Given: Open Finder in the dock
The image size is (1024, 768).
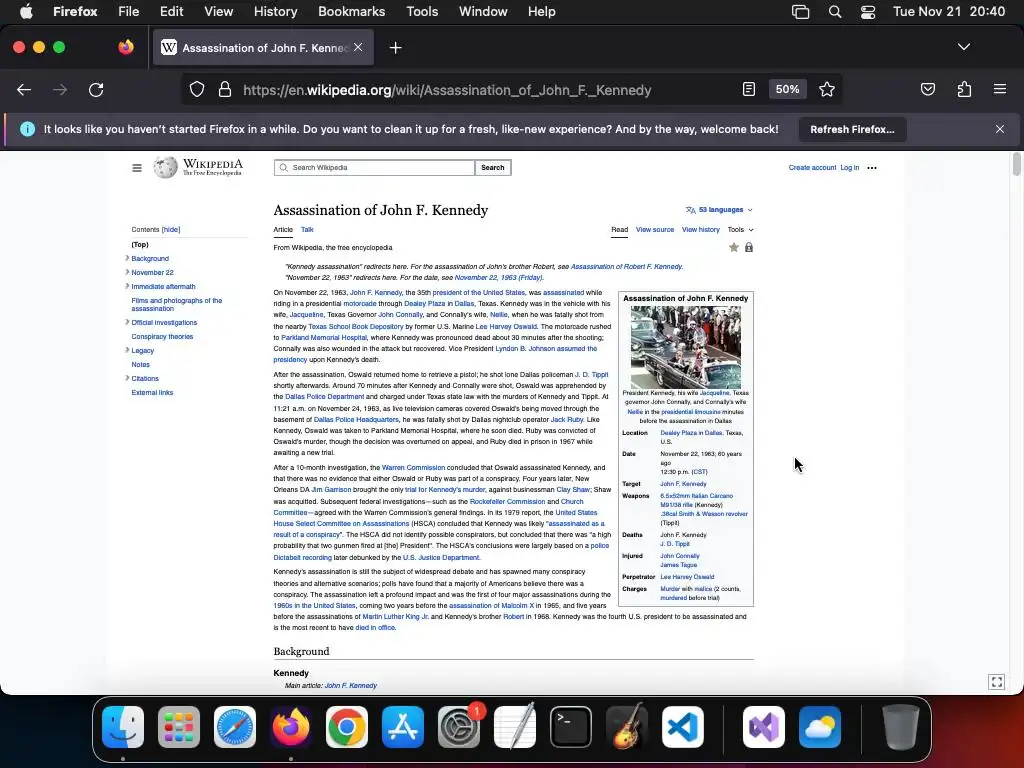Looking at the screenshot, I should 123,727.
